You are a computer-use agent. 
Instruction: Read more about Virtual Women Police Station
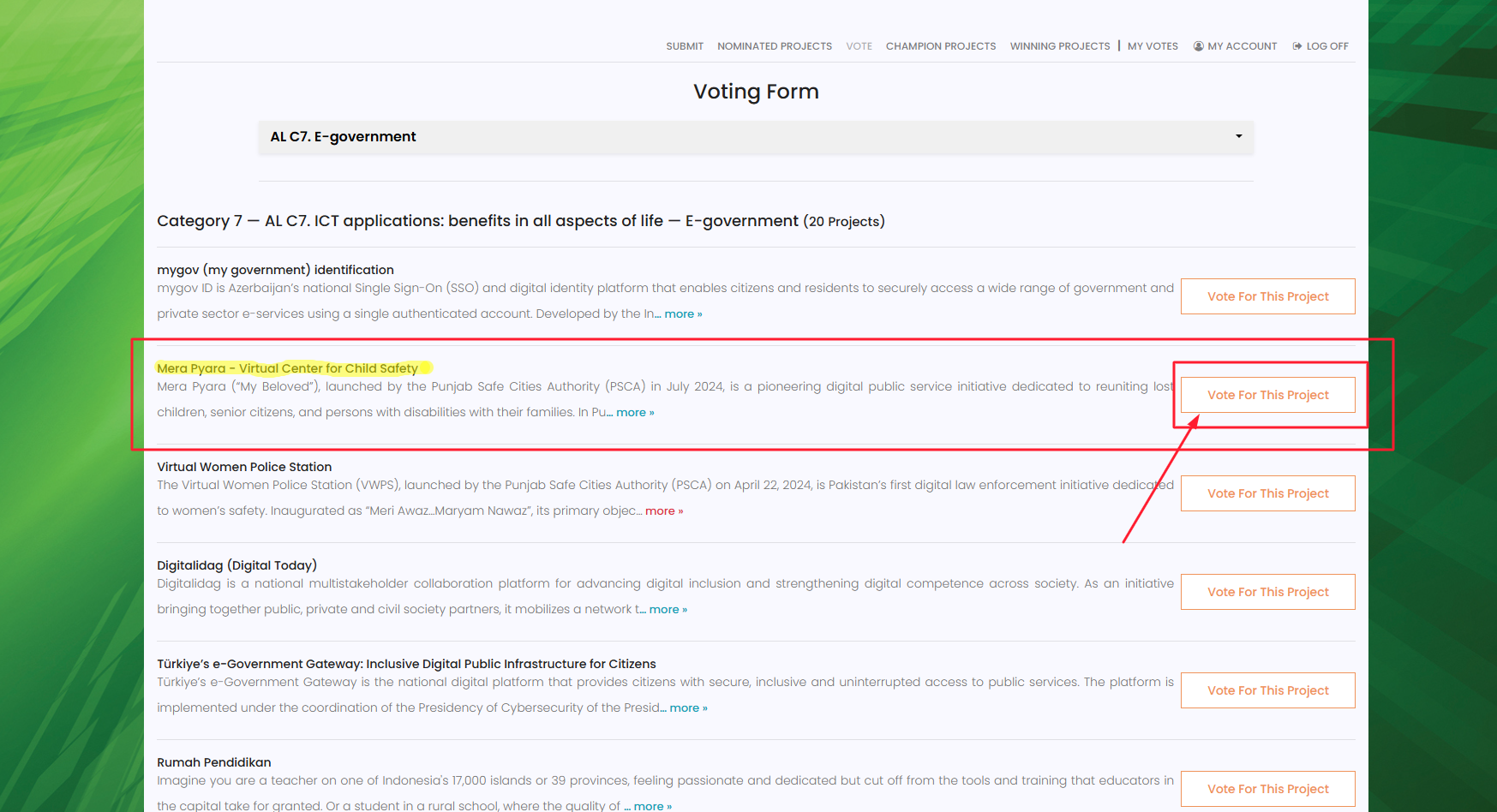[x=663, y=511]
